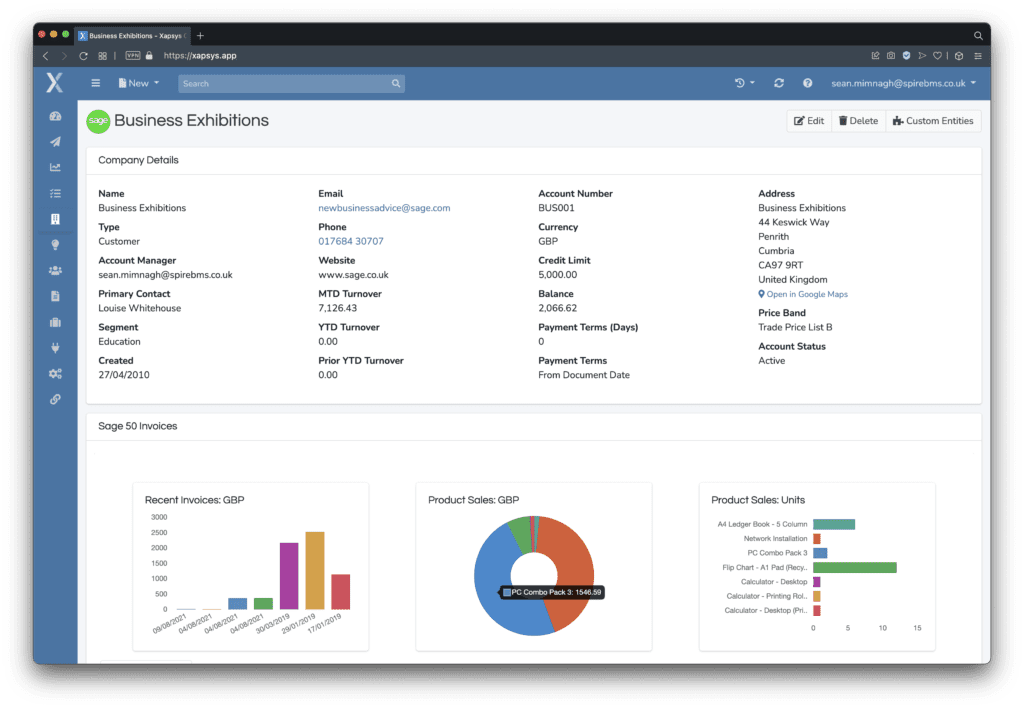Viewport: 1024px width, 708px height.
Task: Click the purple 30/03/2019 invoice bar
Action: [x=289, y=576]
